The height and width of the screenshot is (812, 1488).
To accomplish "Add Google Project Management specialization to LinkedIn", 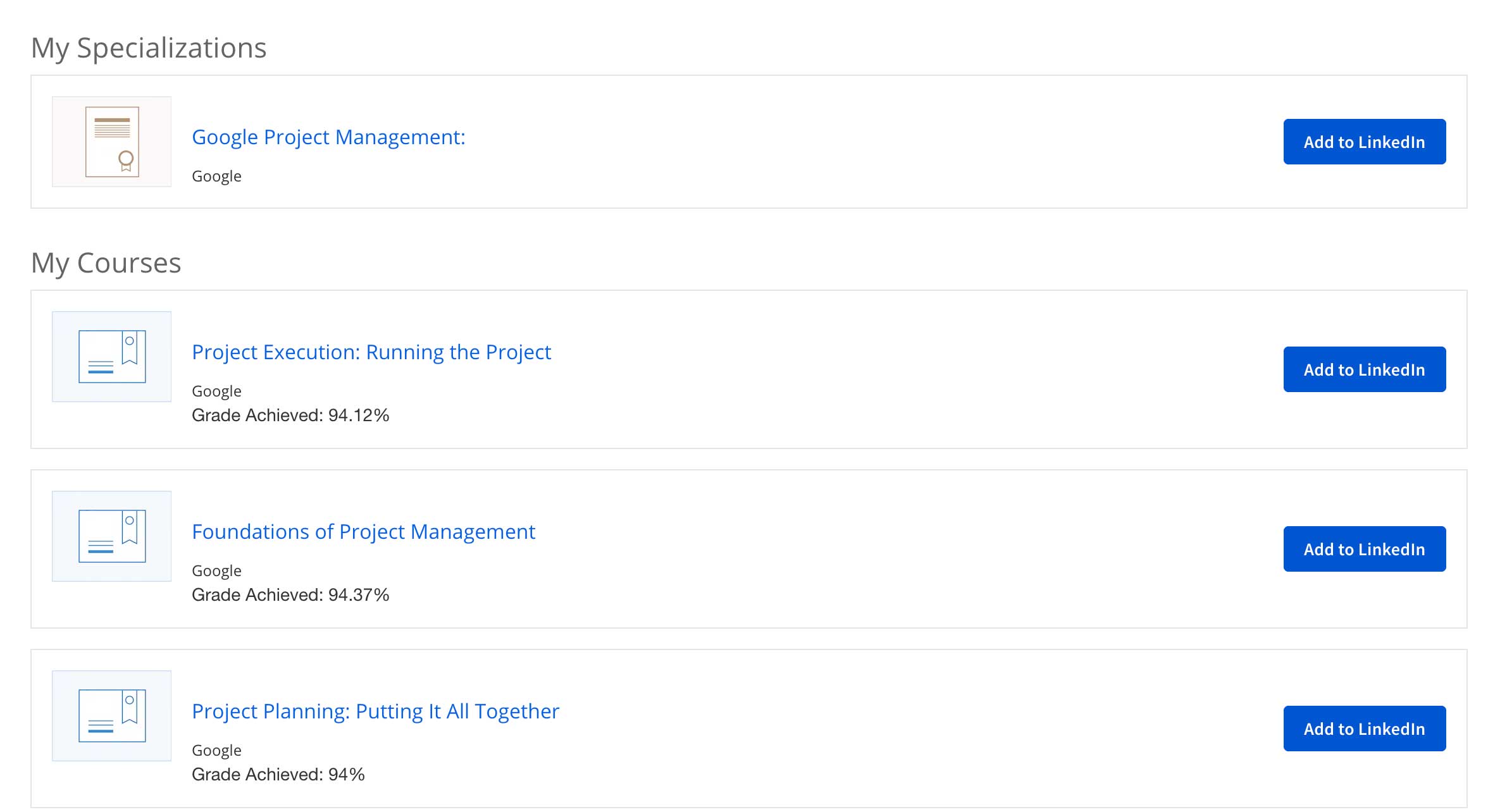I will 1364,142.
